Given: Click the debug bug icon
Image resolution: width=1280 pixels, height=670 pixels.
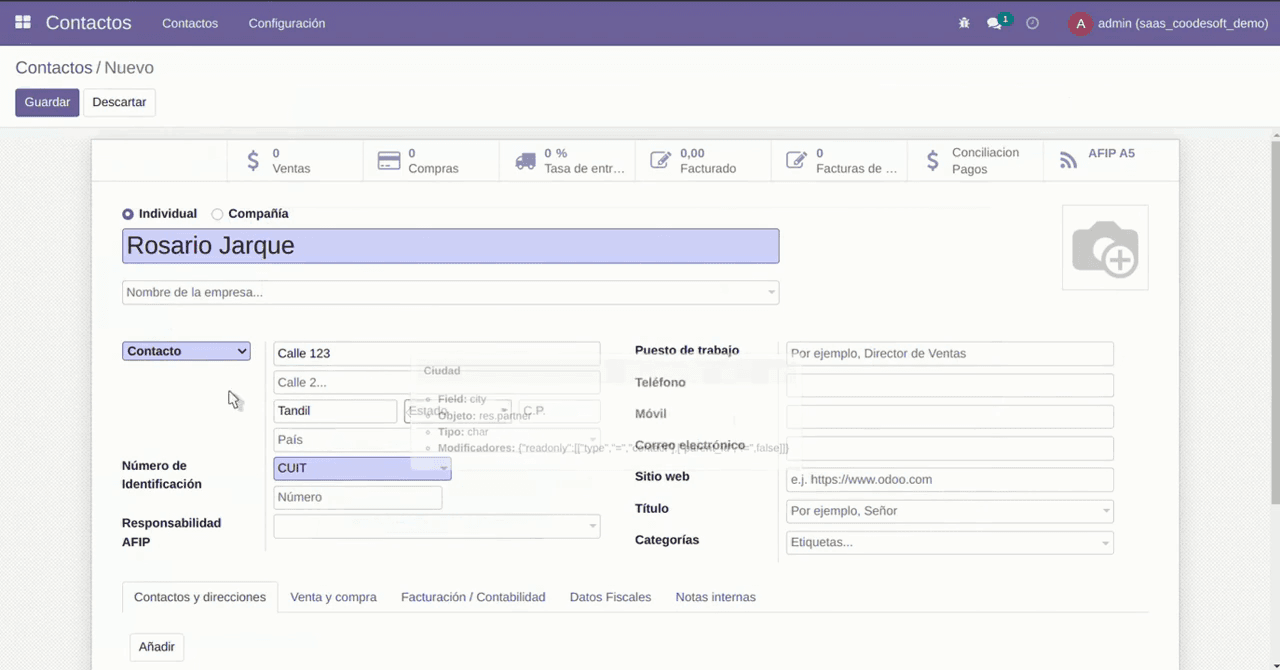Looking at the screenshot, I should tap(964, 23).
